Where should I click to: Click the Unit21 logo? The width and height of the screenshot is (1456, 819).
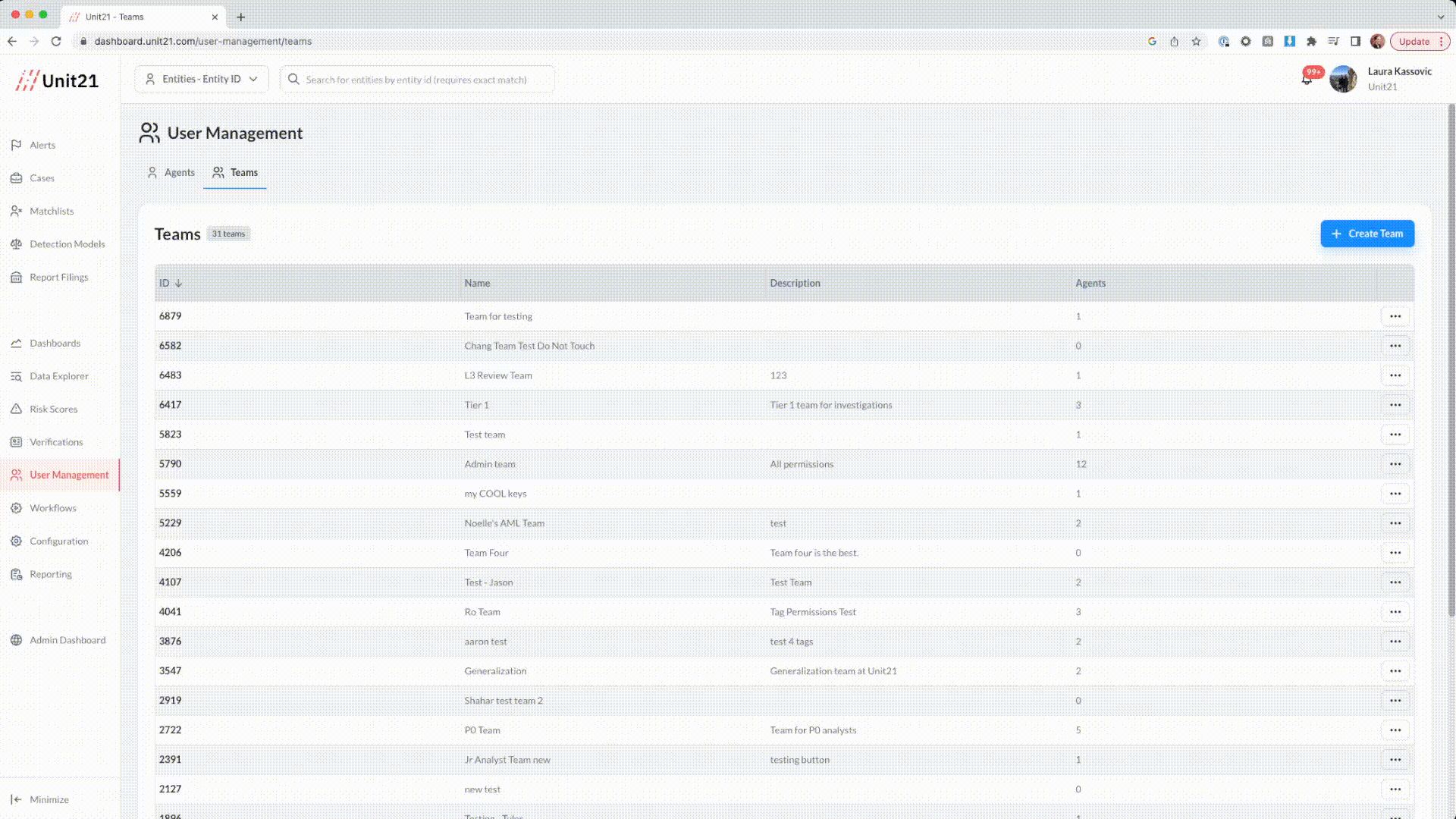pos(58,80)
